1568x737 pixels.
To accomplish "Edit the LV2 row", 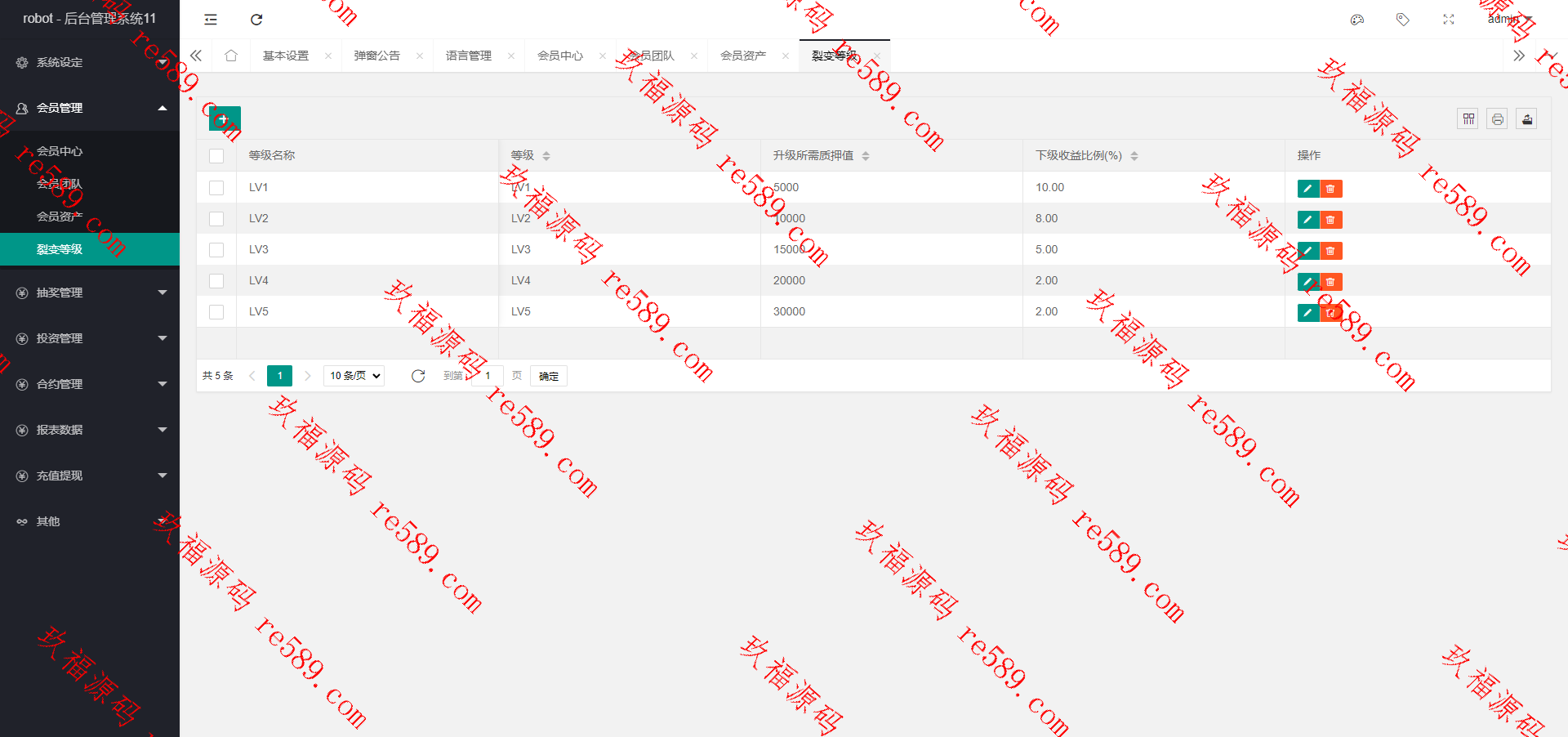I will [x=1308, y=220].
